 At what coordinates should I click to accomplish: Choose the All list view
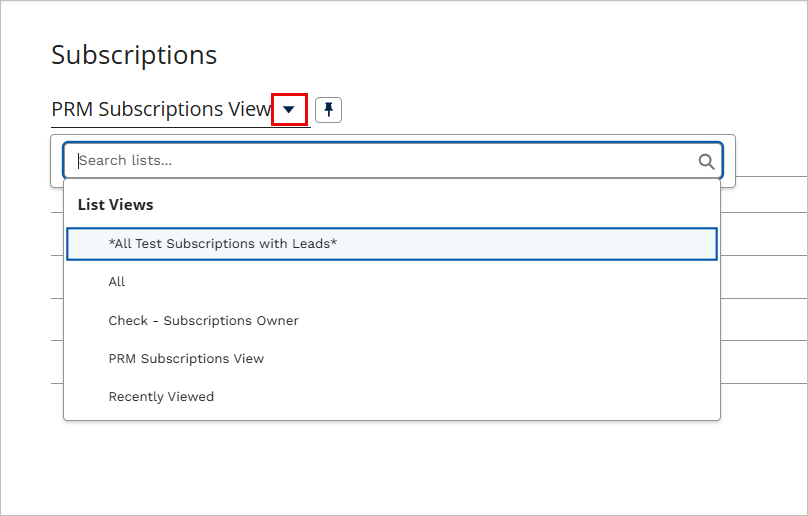[392, 282]
